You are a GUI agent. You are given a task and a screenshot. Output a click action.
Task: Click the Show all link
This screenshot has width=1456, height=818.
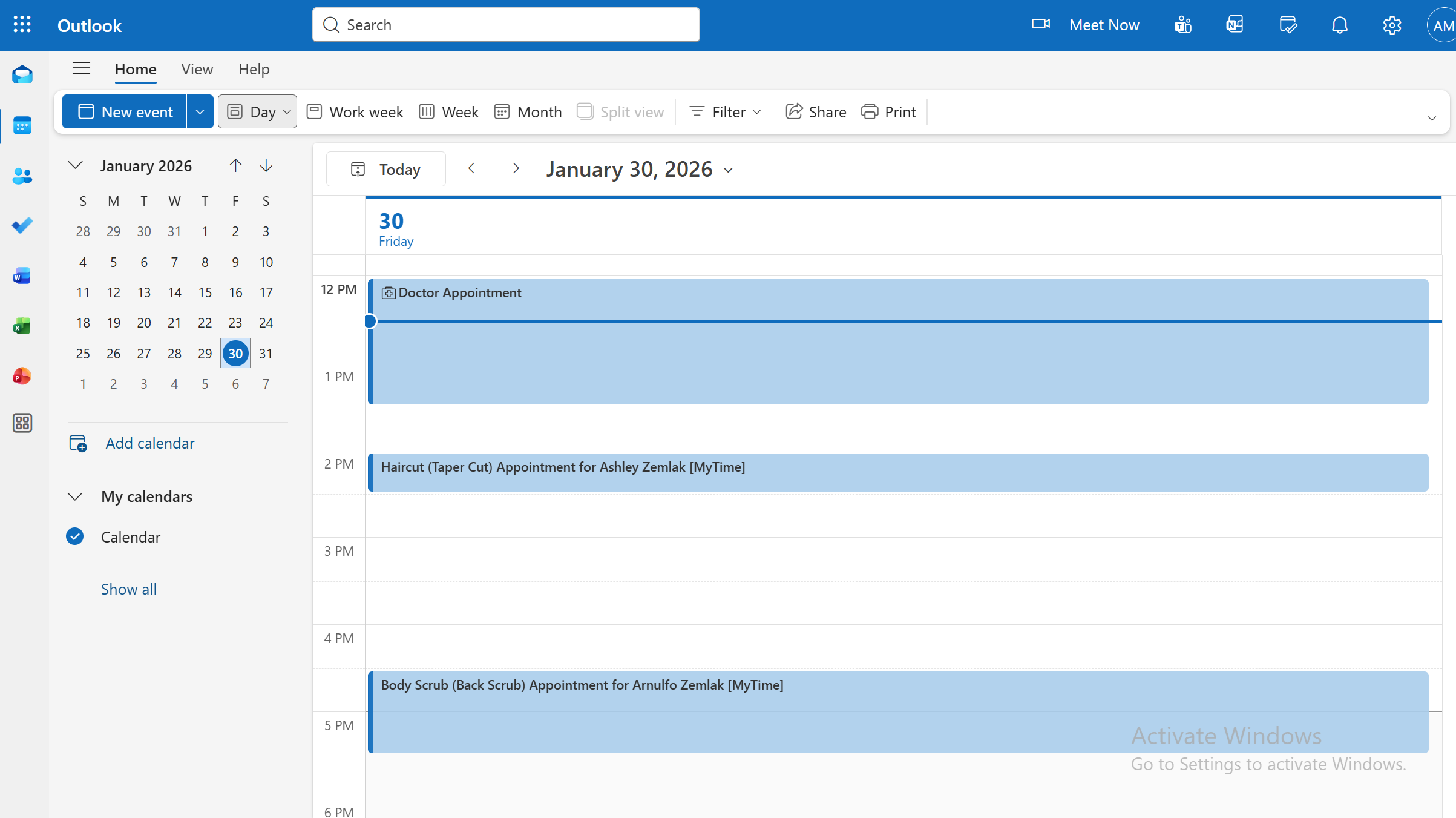tap(129, 589)
